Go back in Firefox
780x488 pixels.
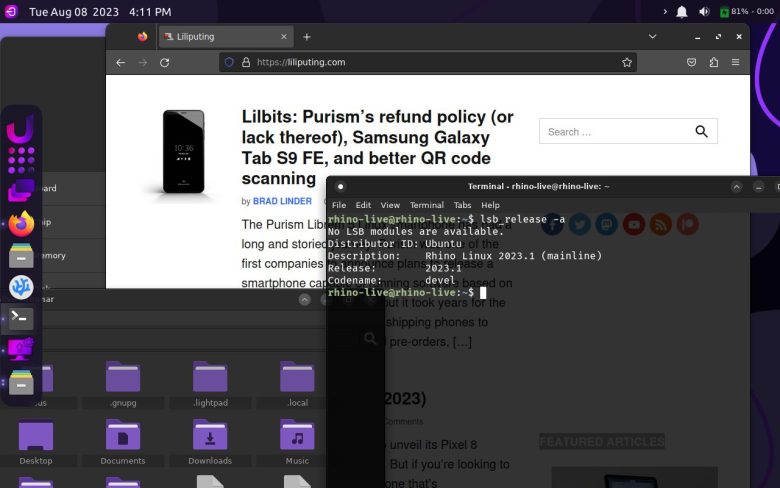pyautogui.click(x=120, y=63)
